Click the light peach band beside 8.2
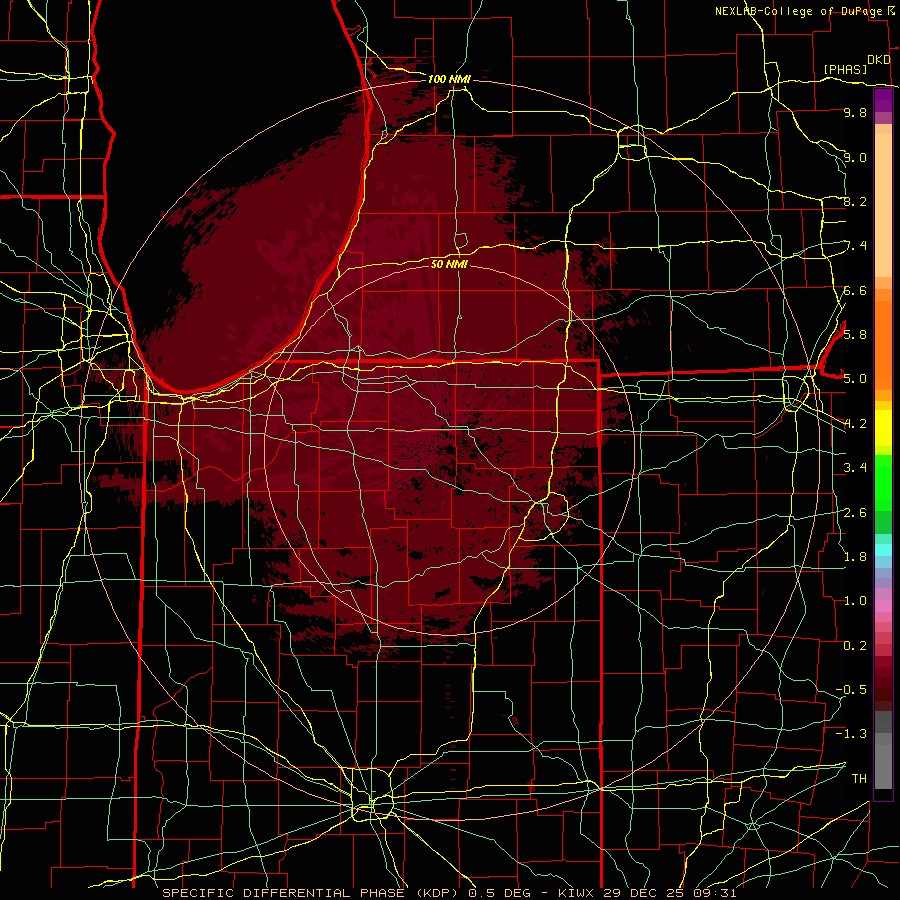This screenshot has width=900, height=900. click(x=883, y=206)
